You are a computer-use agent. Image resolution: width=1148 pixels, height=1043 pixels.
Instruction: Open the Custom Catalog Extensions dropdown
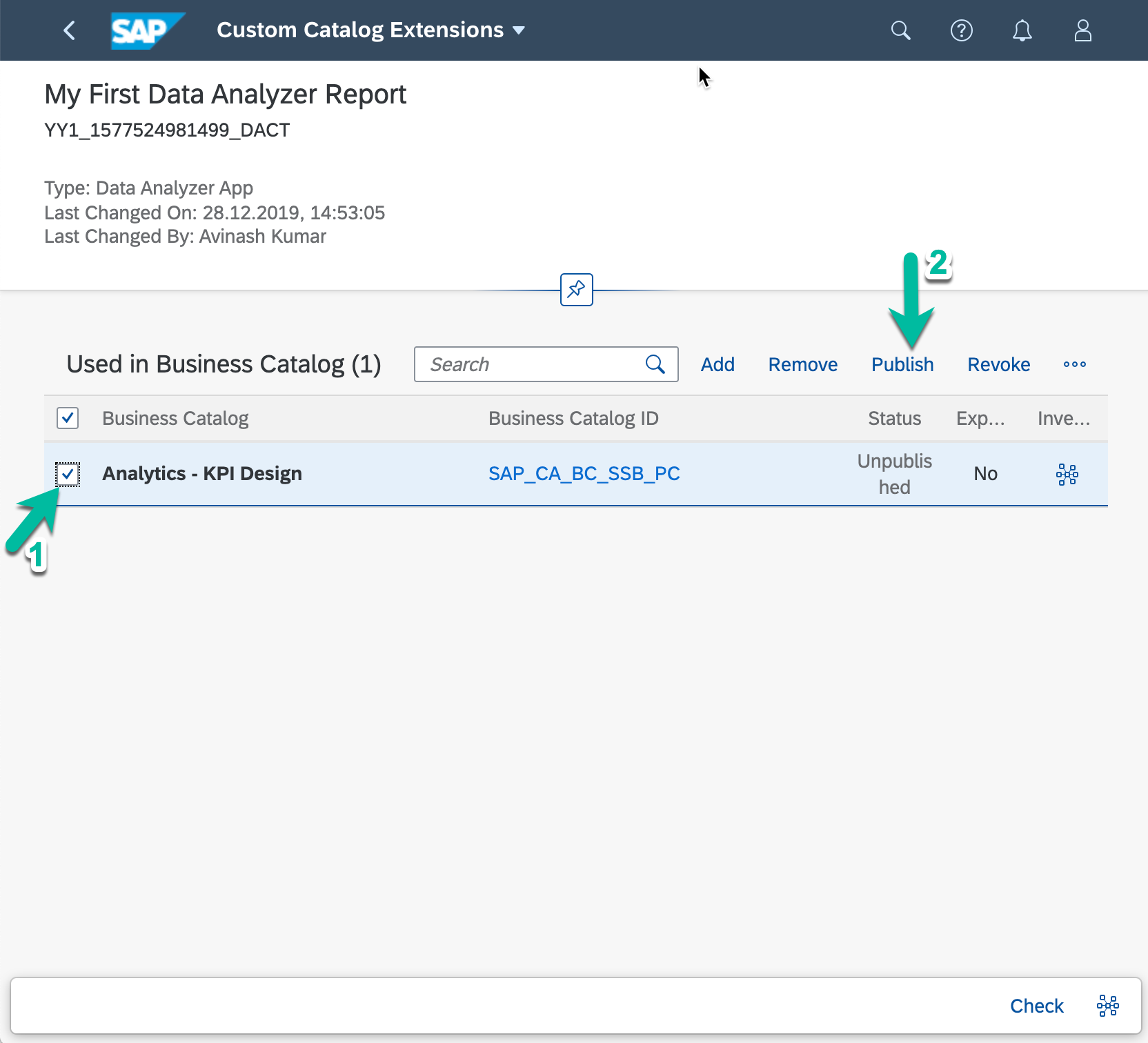coord(519,30)
